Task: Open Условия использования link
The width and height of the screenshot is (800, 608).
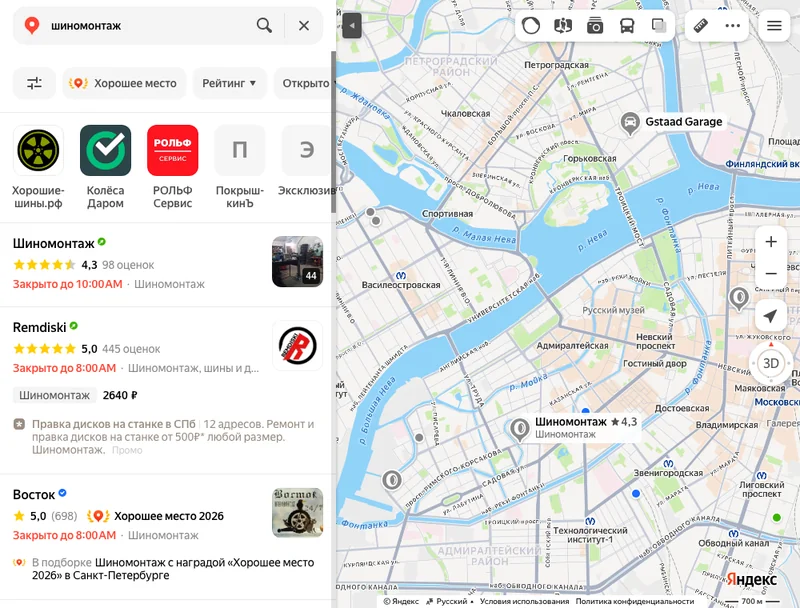Action: point(524,601)
